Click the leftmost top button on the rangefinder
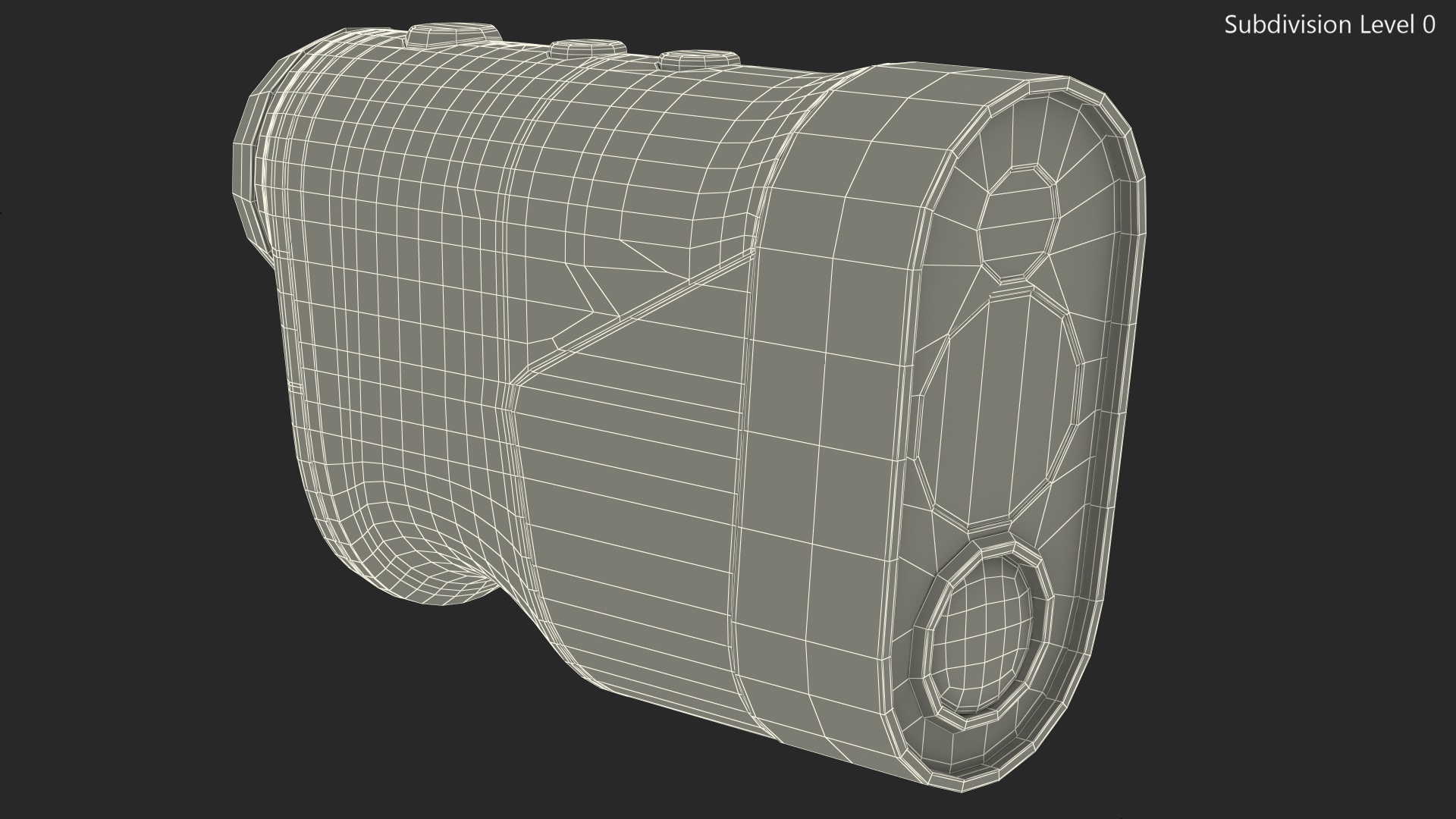This screenshot has height=819, width=1456. click(454, 36)
